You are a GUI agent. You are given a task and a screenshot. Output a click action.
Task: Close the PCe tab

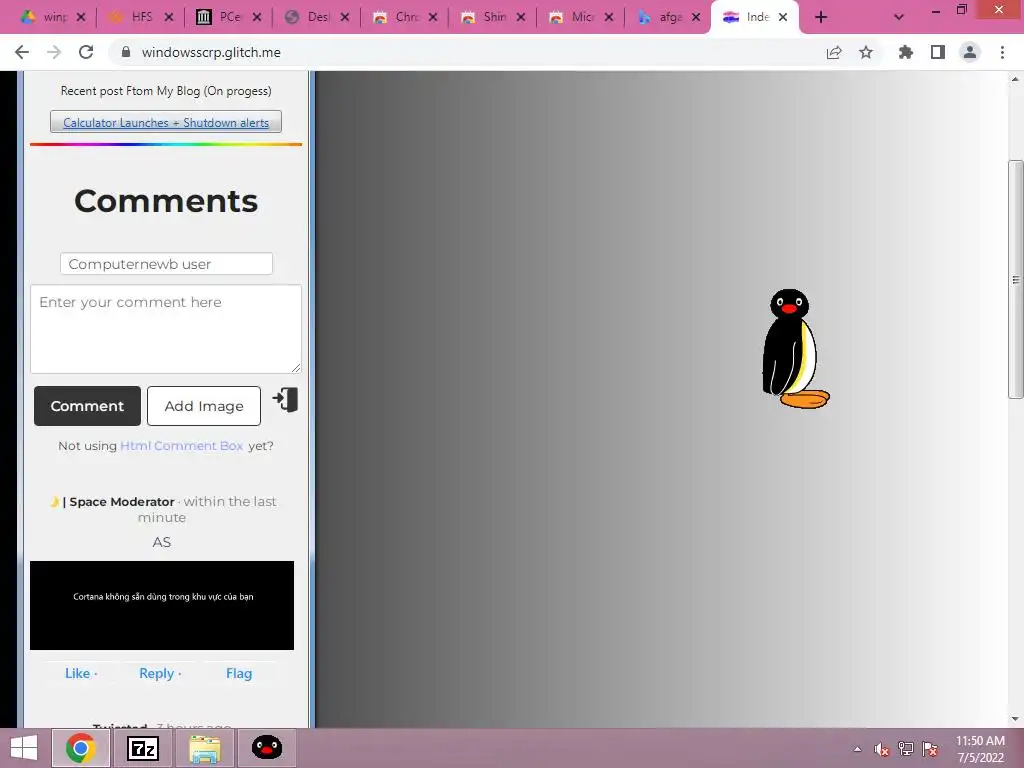(x=257, y=18)
